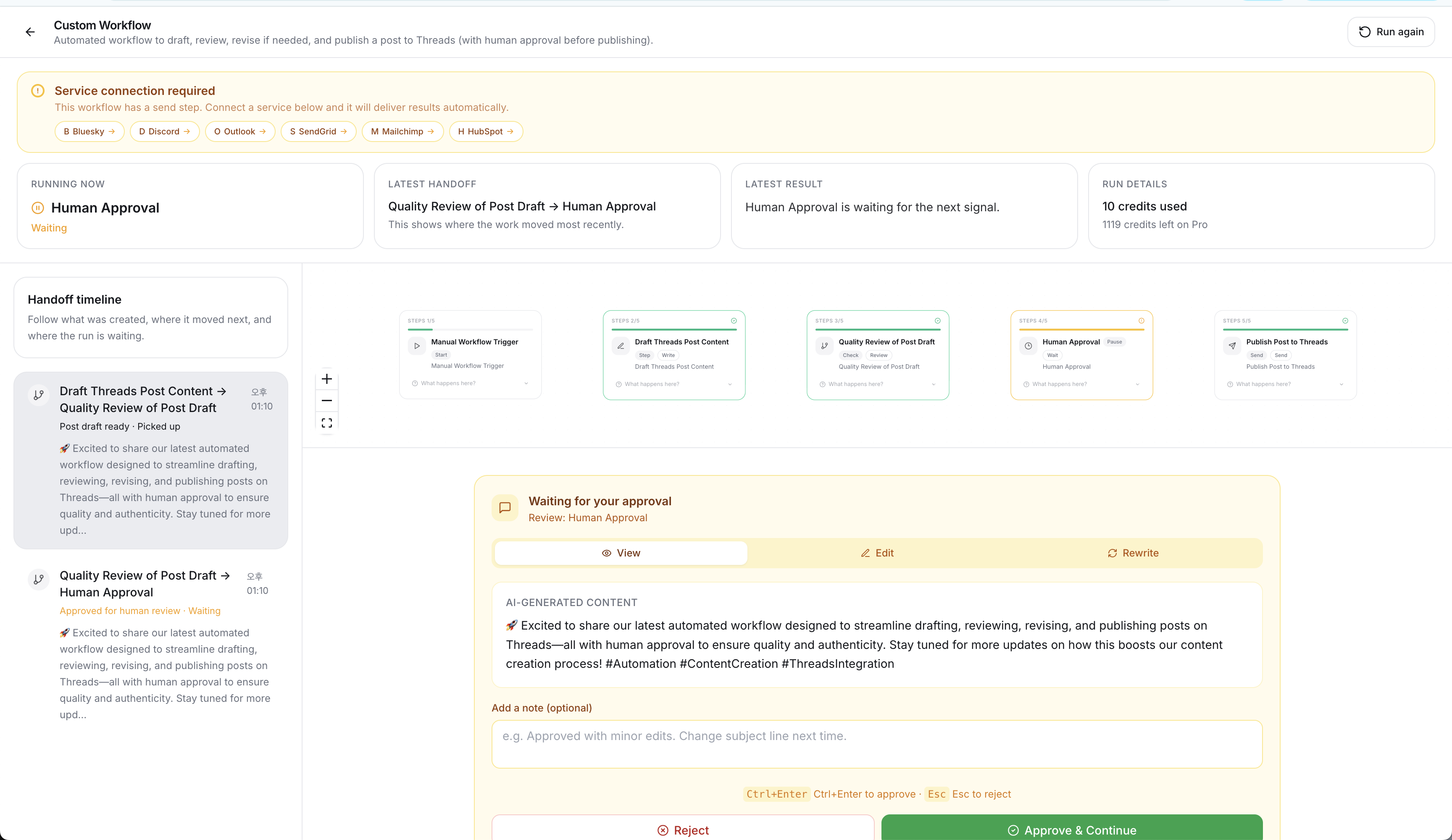Click the branch icon on Quality Review step
The width and height of the screenshot is (1452, 840).
coord(825,346)
